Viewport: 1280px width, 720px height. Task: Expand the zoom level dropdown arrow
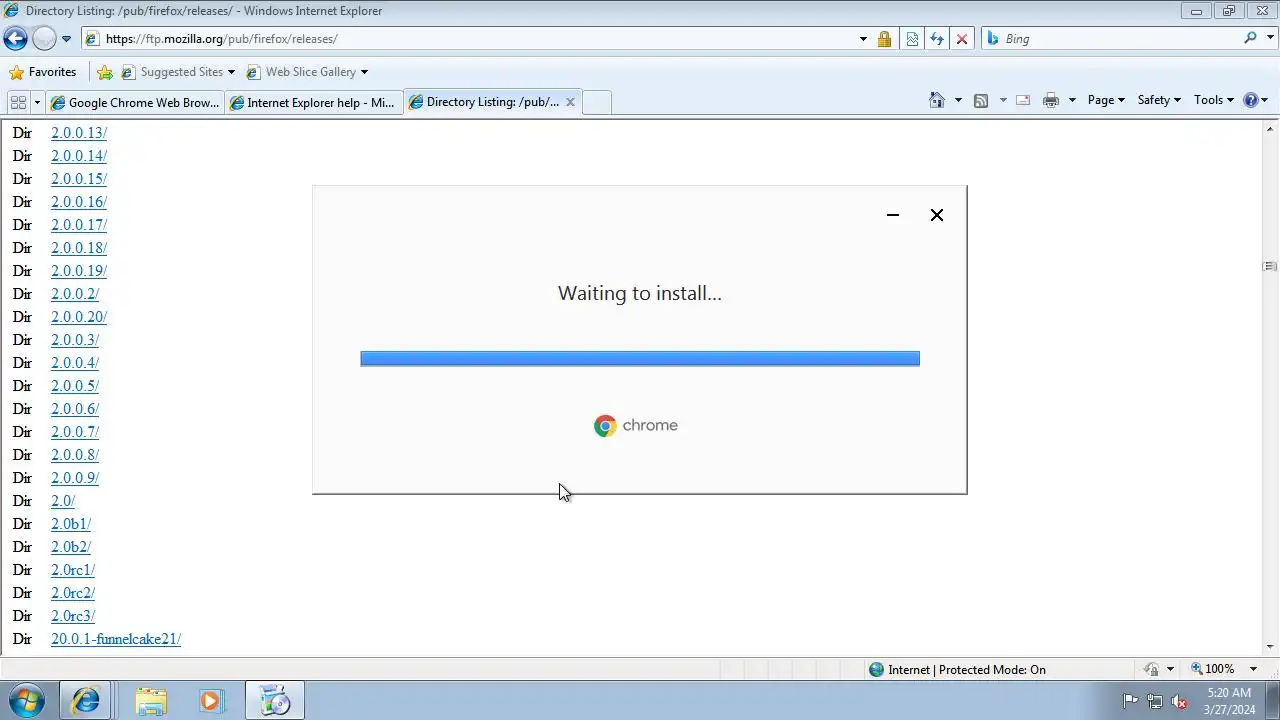point(1254,669)
